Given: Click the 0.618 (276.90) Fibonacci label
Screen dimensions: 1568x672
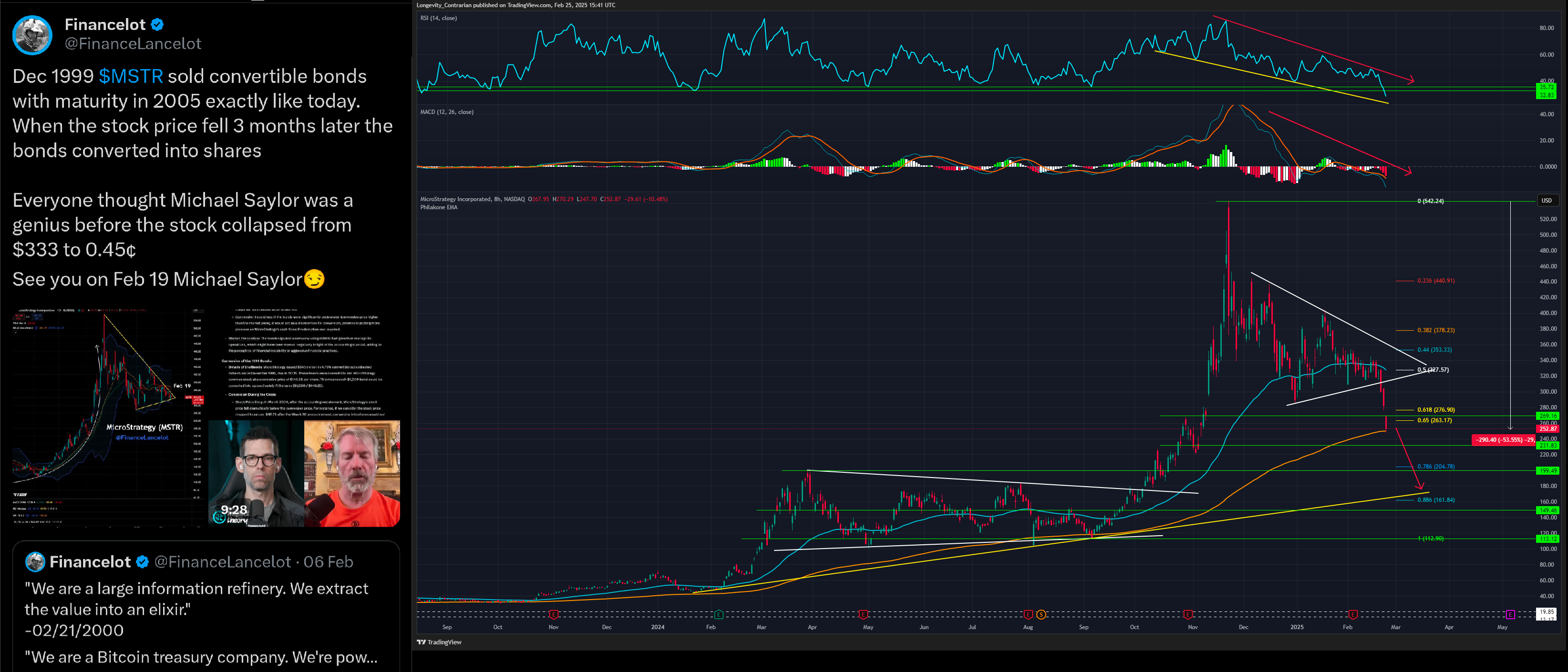Looking at the screenshot, I should 1436,410.
